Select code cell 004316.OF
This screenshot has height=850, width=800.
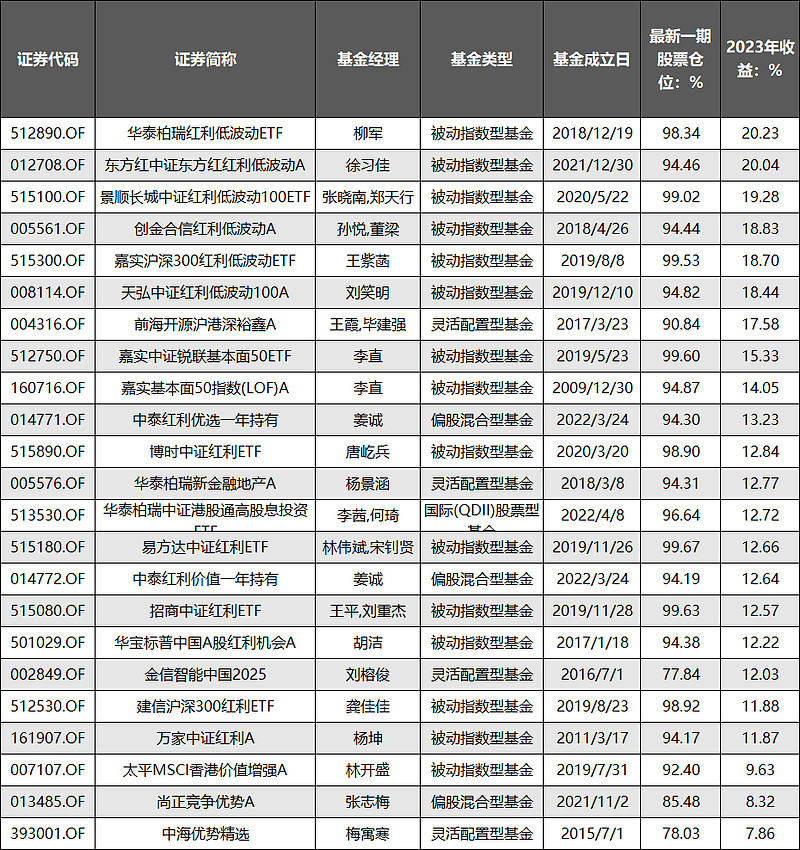pos(48,325)
